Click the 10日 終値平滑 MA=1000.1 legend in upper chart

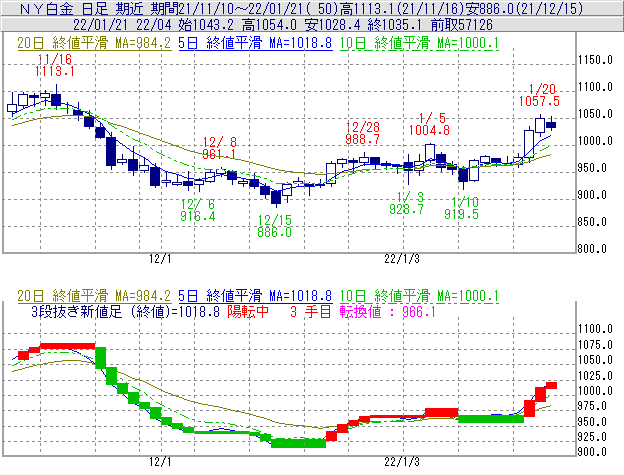(x=419, y=43)
